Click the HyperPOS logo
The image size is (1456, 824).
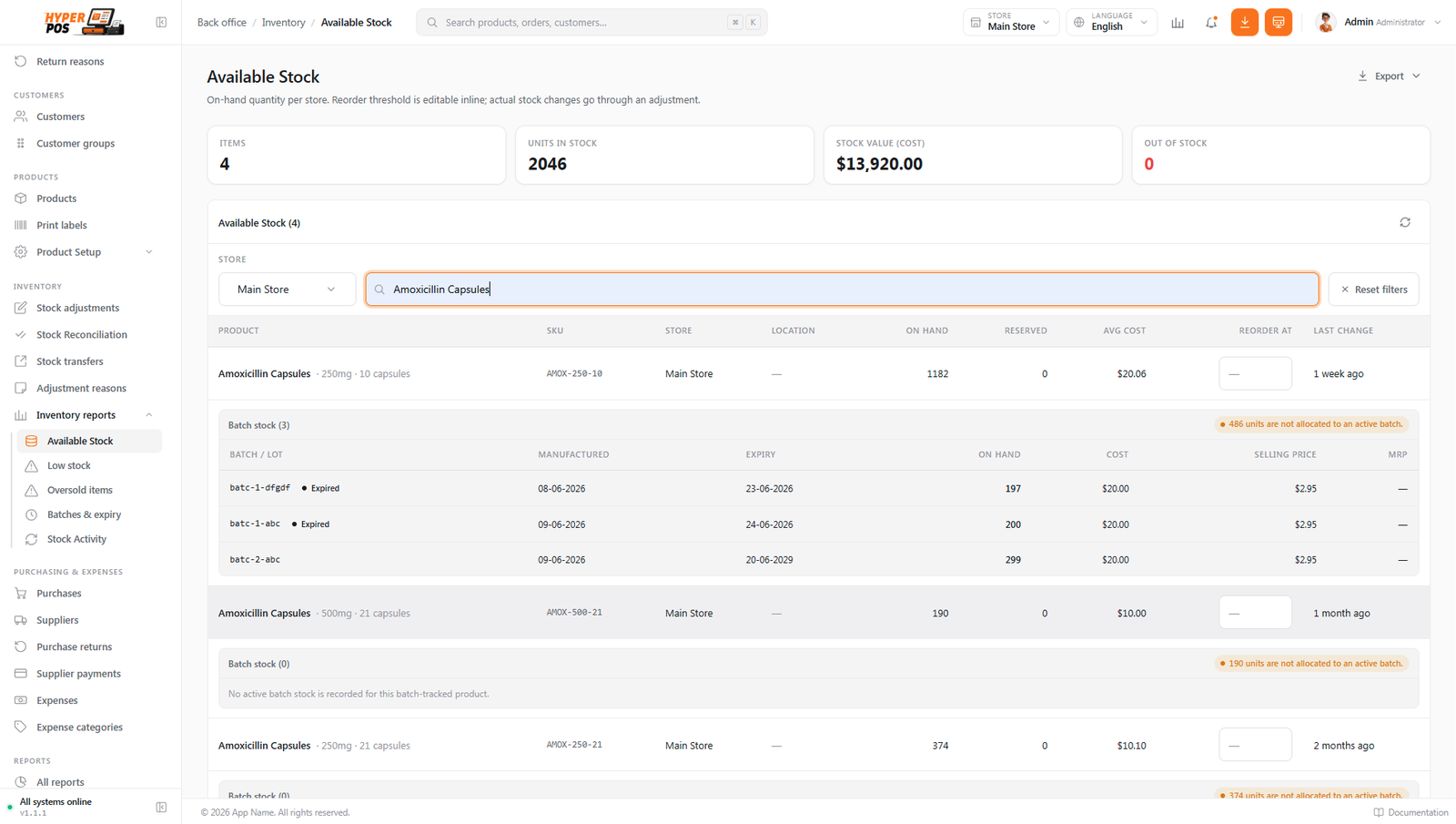[84, 22]
